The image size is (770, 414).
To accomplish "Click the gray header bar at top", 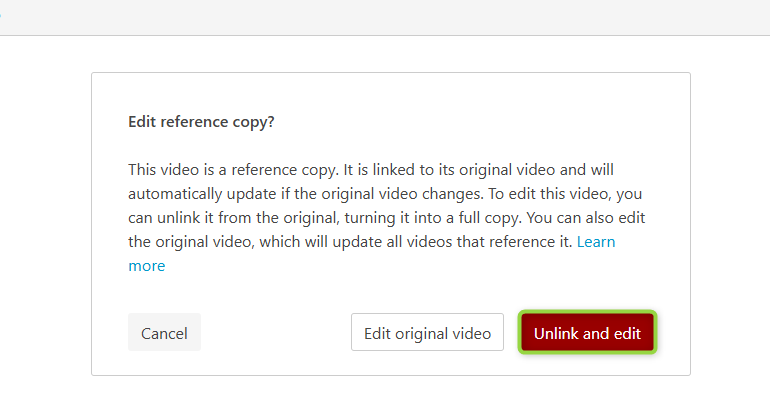I will [x=385, y=17].
